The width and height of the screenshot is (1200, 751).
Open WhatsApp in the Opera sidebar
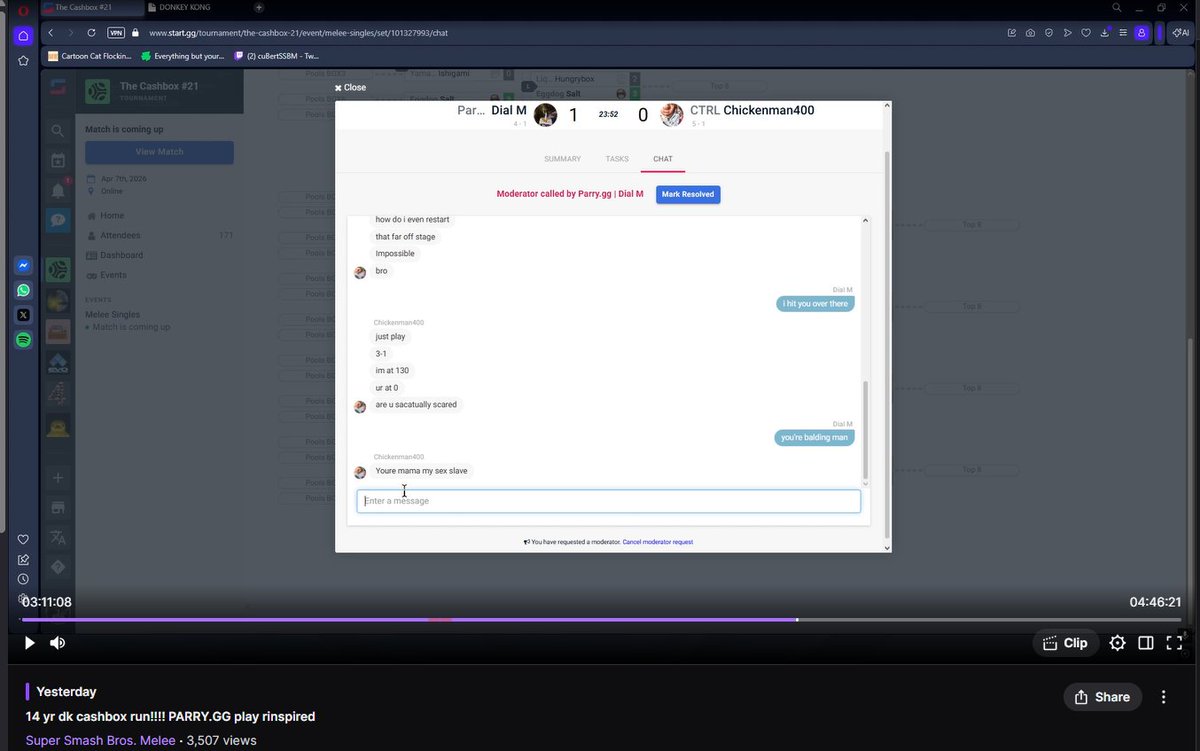pyautogui.click(x=23, y=291)
